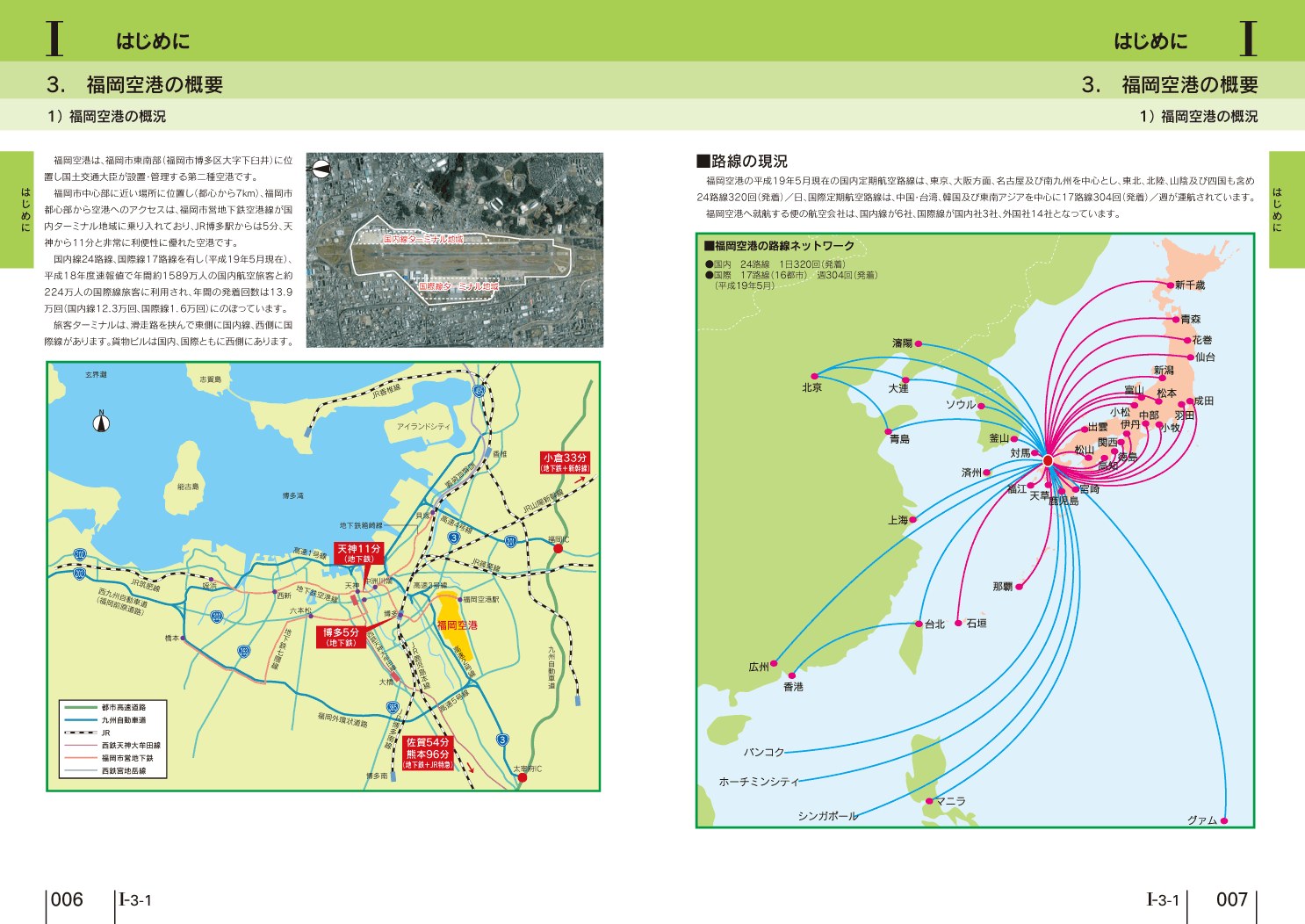
Task: Click the 広州 destination label
Action: 759,667
